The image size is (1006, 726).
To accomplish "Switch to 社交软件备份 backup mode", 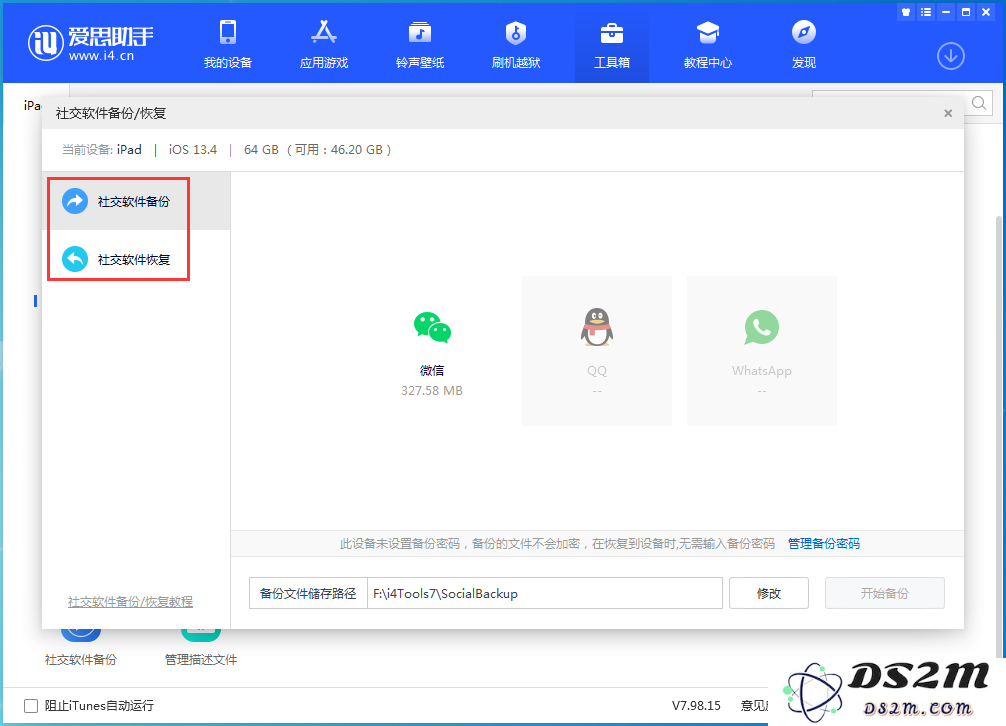I will point(136,201).
